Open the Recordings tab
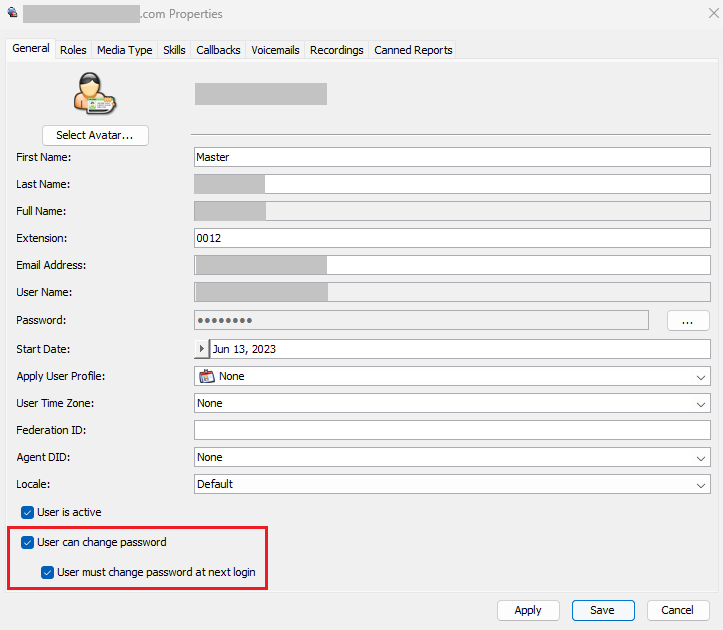The height and width of the screenshot is (630, 723). [x=337, y=50]
